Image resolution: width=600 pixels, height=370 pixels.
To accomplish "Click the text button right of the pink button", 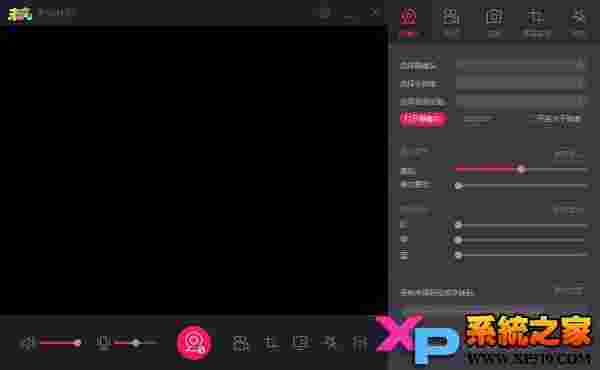I will tap(478, 119).
